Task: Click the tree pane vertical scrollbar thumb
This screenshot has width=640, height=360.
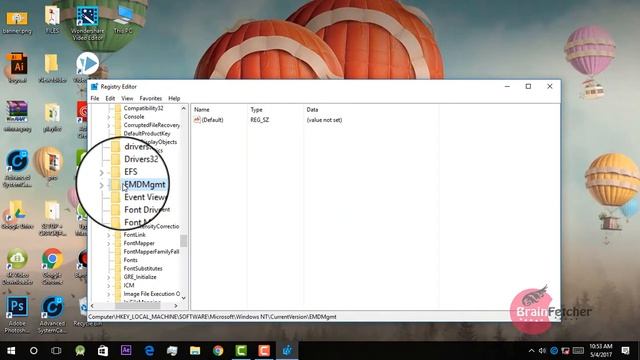Action: coord(184,241)
